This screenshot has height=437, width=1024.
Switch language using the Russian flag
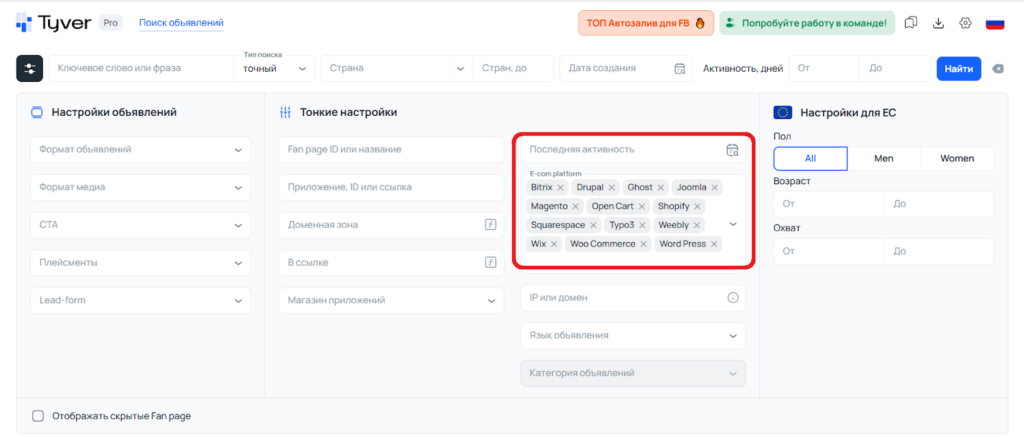995,23
